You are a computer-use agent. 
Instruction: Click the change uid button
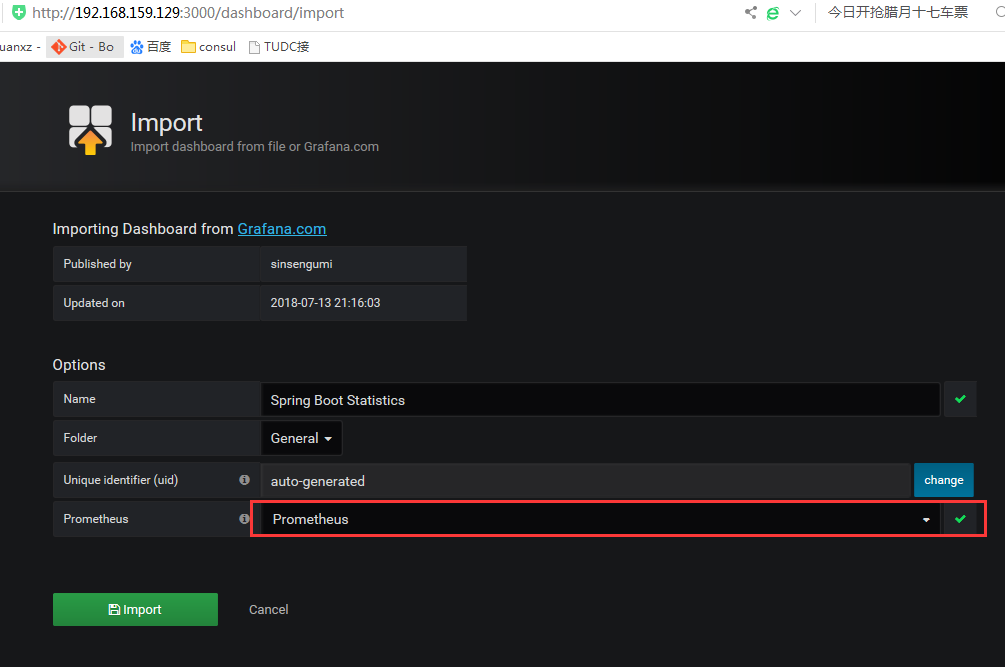(943, 480)
